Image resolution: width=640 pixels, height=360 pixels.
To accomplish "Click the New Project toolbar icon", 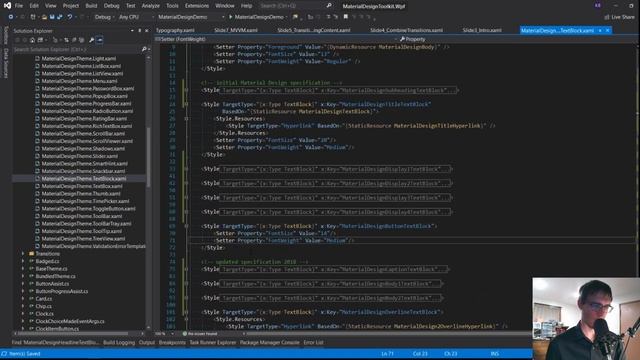I will pyautogui.click(x=33, y=17).
